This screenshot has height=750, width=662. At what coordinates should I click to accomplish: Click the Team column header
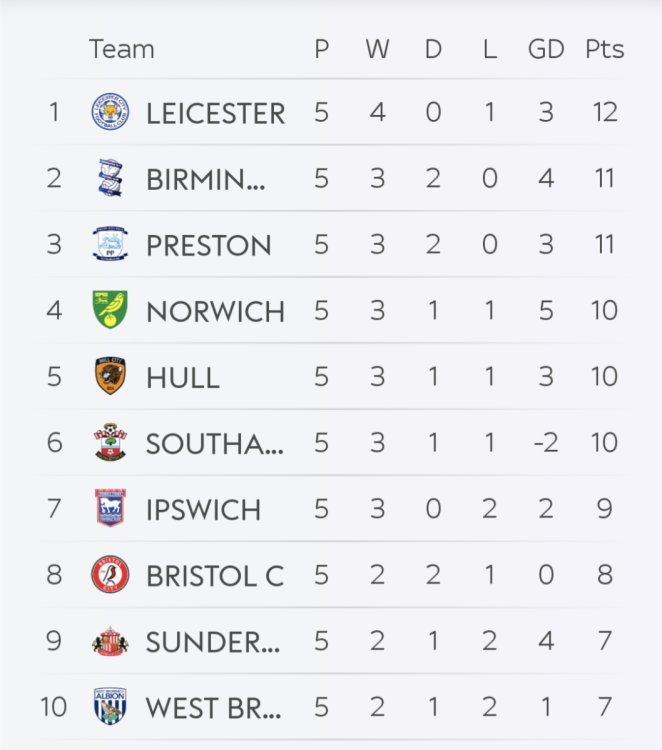(x=121, y=49)
